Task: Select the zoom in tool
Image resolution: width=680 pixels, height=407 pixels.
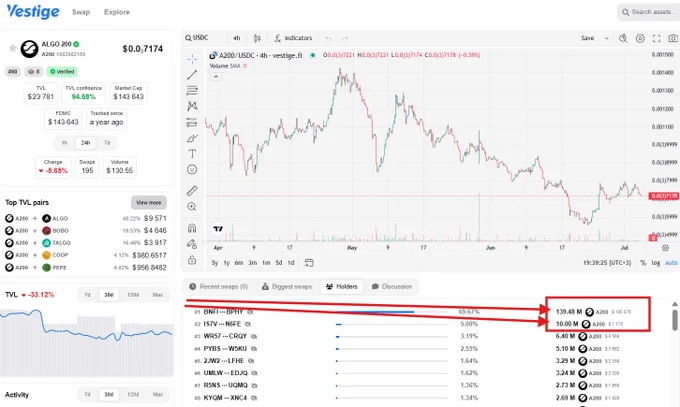Action: coord(192,207)
